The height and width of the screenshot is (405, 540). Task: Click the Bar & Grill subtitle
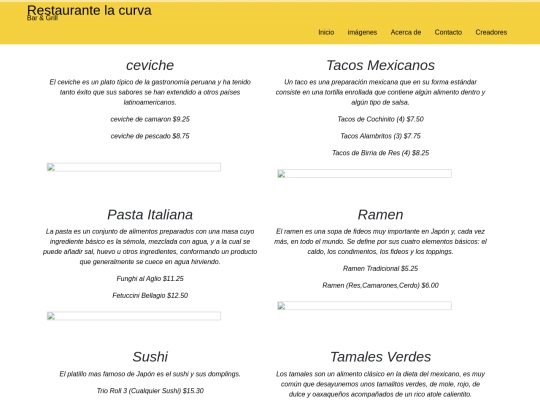pos(42,18)
